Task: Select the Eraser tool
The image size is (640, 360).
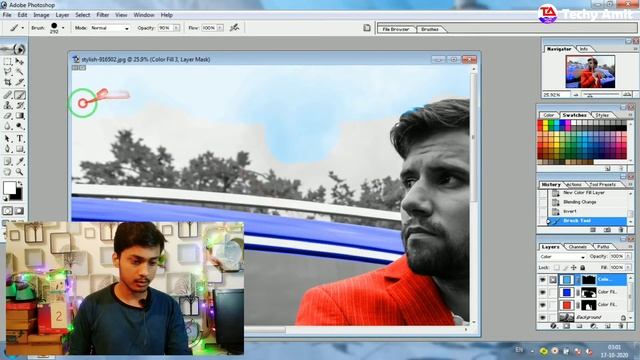Action: point(8,116)
